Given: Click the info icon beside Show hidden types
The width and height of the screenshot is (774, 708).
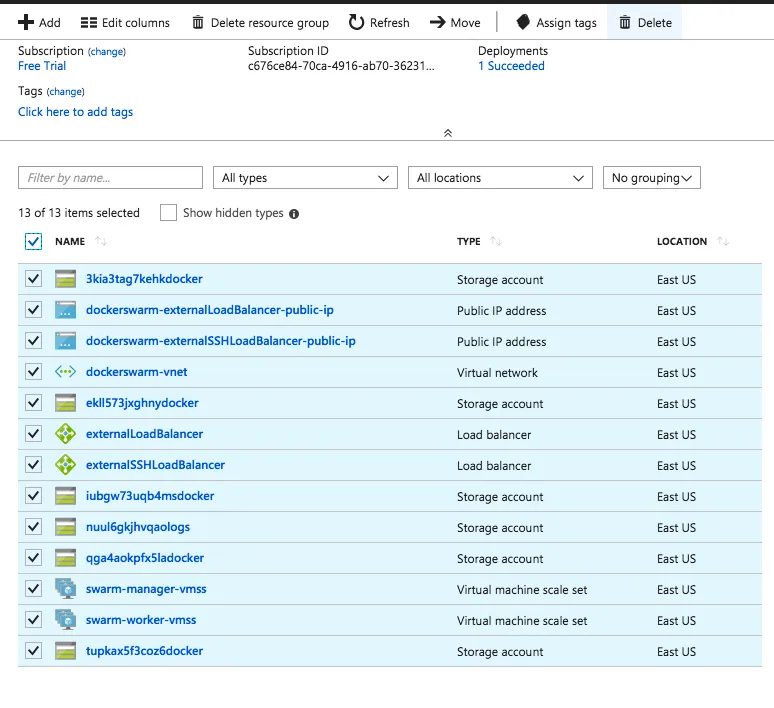Looking at the screenshot, I should point(294,214).
